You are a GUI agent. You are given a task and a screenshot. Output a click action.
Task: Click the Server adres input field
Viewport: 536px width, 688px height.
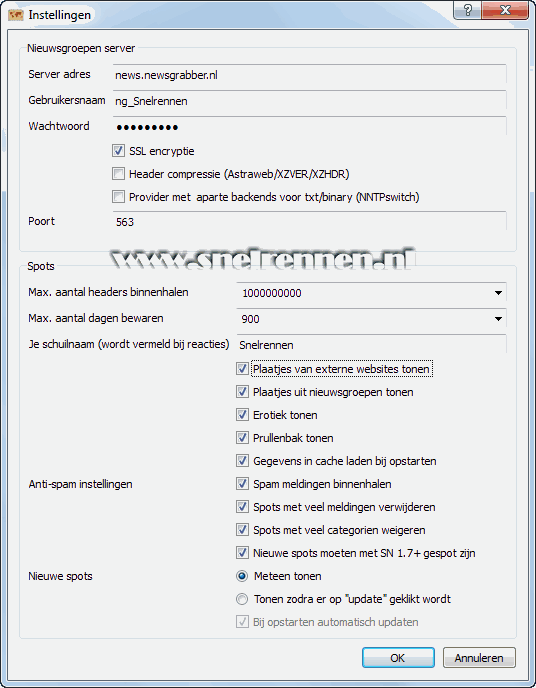[310, 75]
